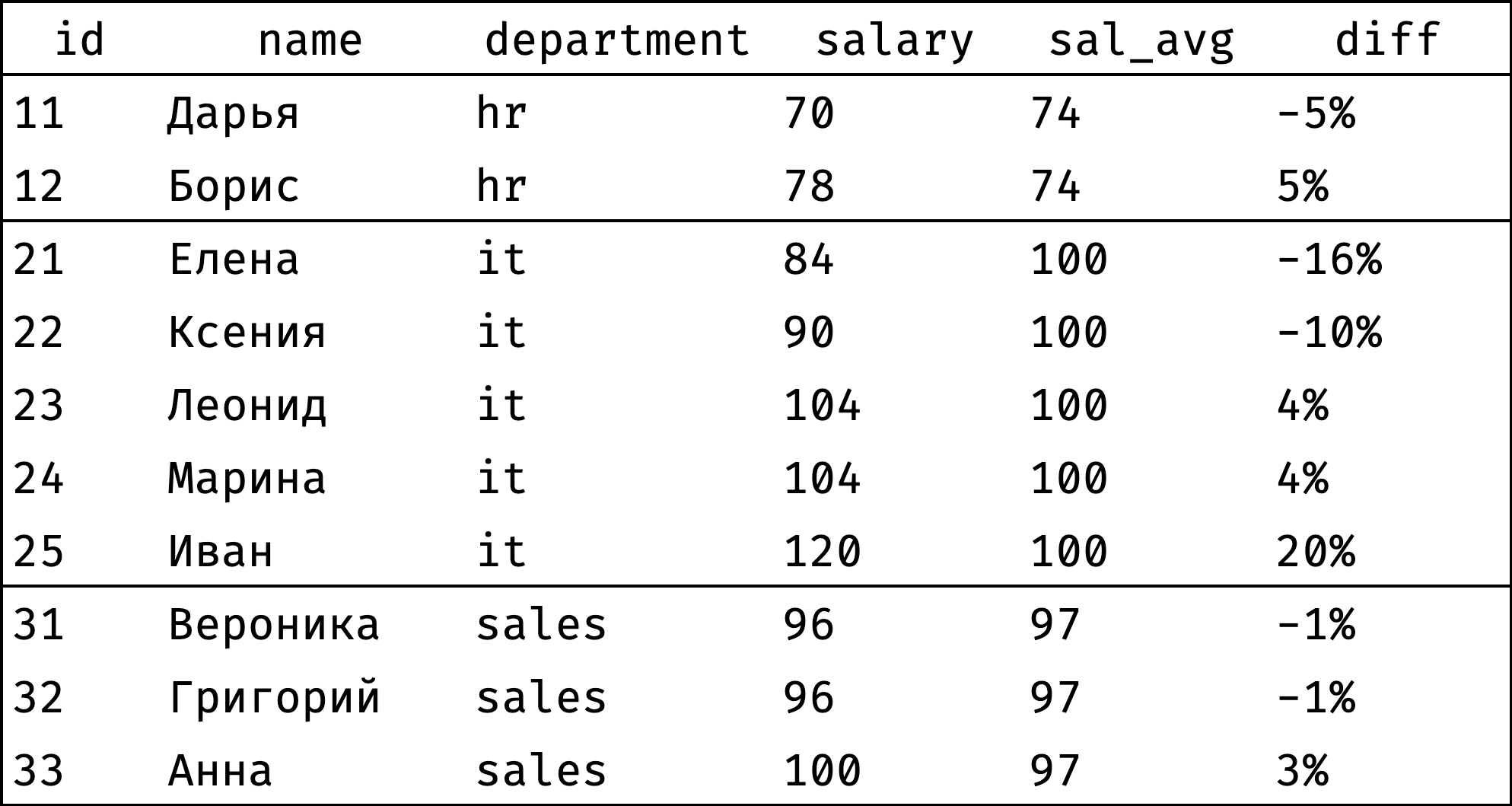
Task: Select the name cell Борис
Action: tap(234, 186)
